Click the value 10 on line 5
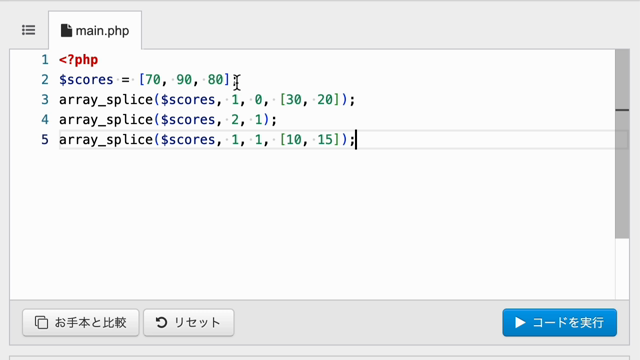 [293, 140]
